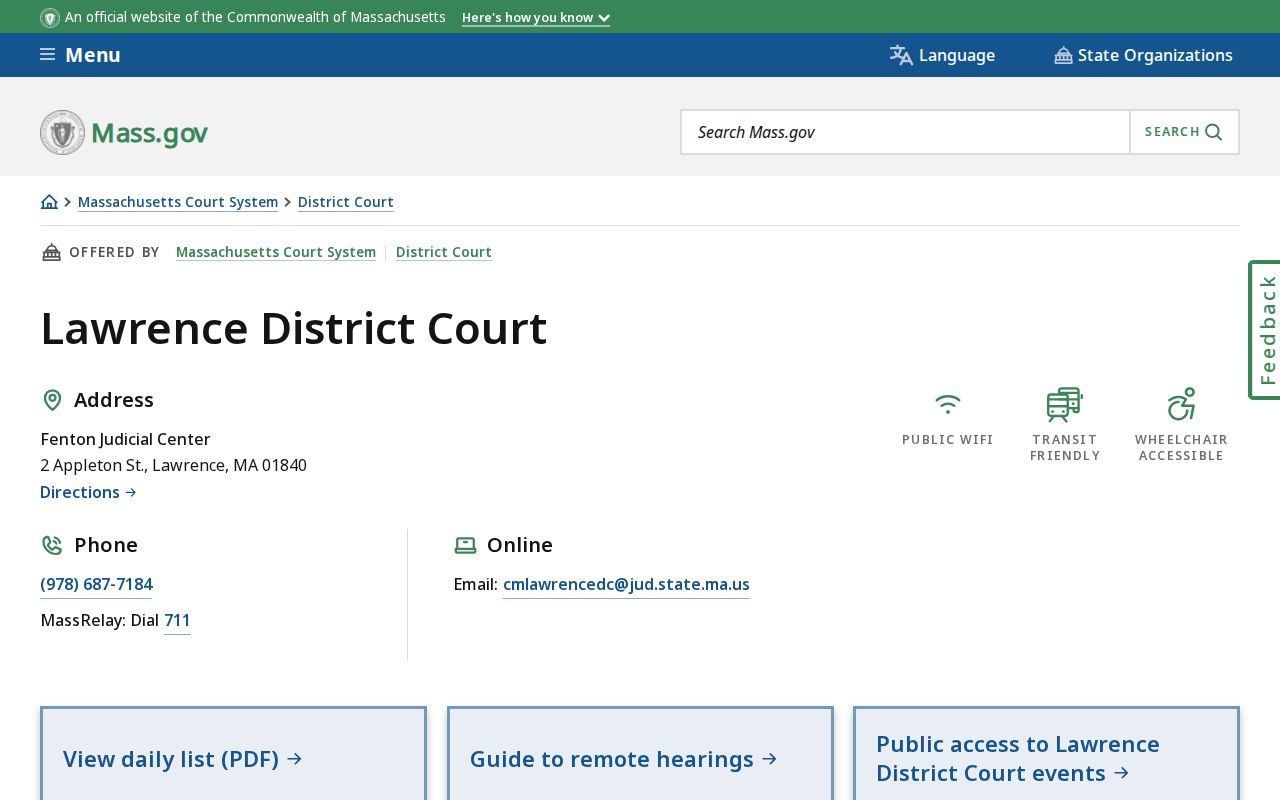Click the Phone handset icon
1280x800 pixels.
pyautogui.click(x=52, y=545)
